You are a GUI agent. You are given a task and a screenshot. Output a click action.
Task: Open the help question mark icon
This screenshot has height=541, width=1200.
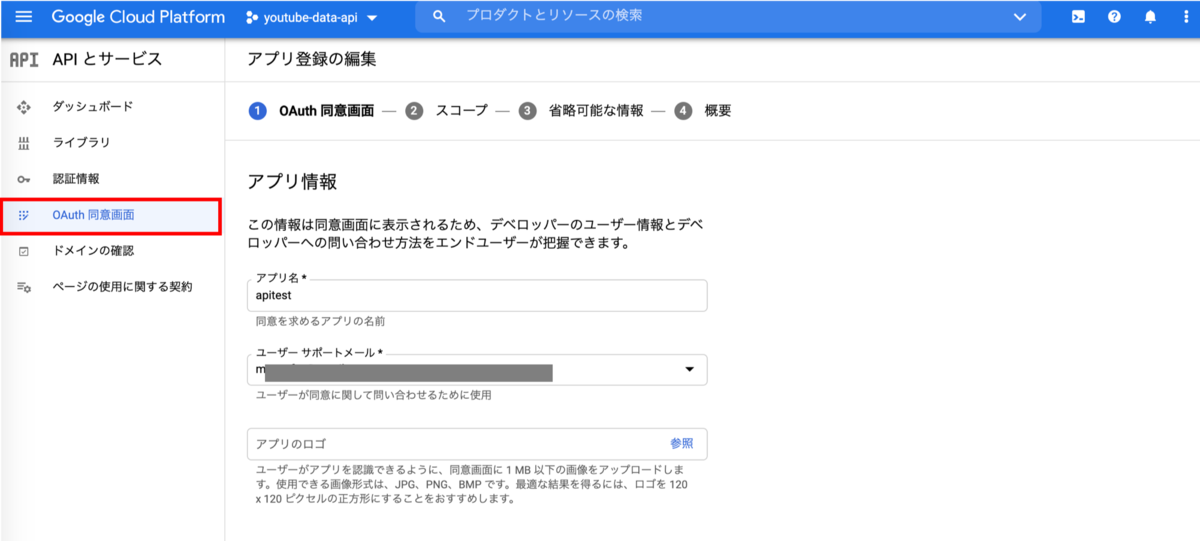click(x=1114, y=17)
